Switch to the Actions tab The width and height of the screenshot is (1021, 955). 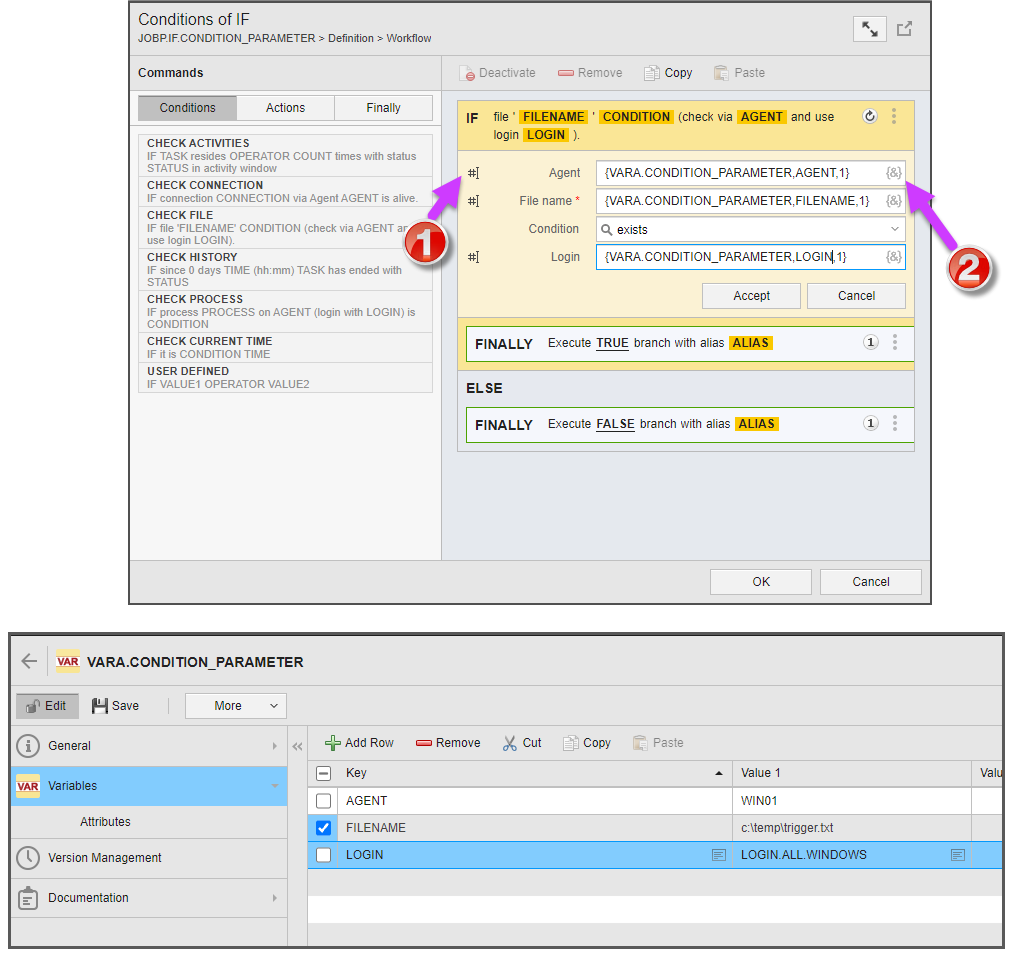tap(285, 107)
